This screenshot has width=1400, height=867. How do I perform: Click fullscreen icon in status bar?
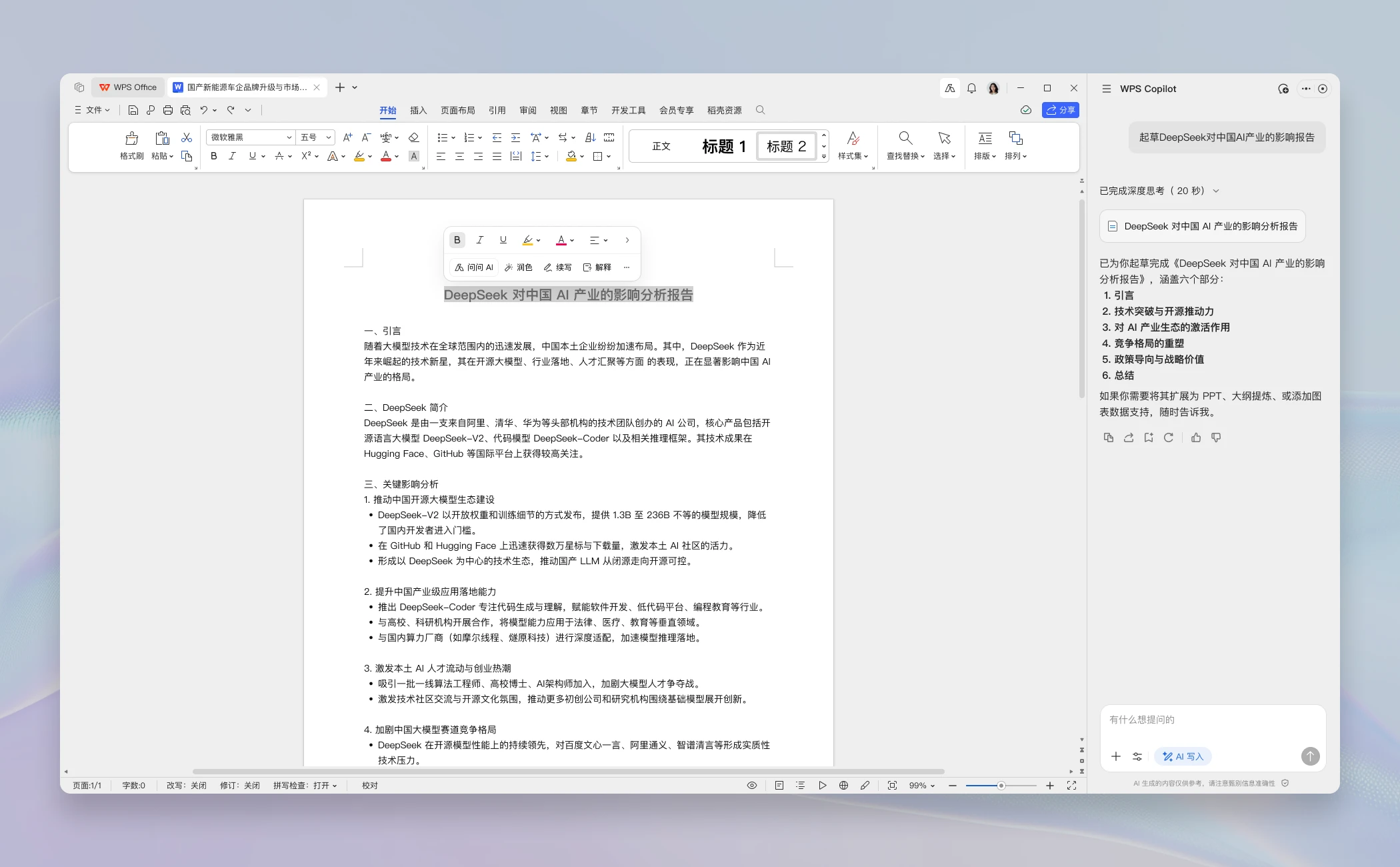[1071, 786]
